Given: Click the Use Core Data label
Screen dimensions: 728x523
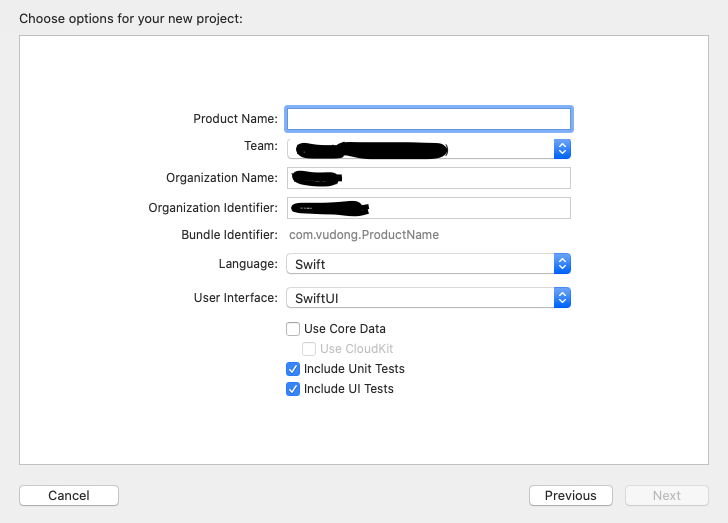Looking at the screenshot, I should coord(345,329).
